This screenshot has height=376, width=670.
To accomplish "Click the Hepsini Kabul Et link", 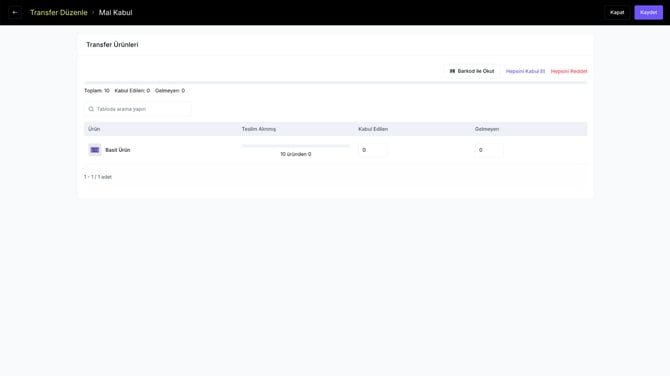I will (525, 71).
